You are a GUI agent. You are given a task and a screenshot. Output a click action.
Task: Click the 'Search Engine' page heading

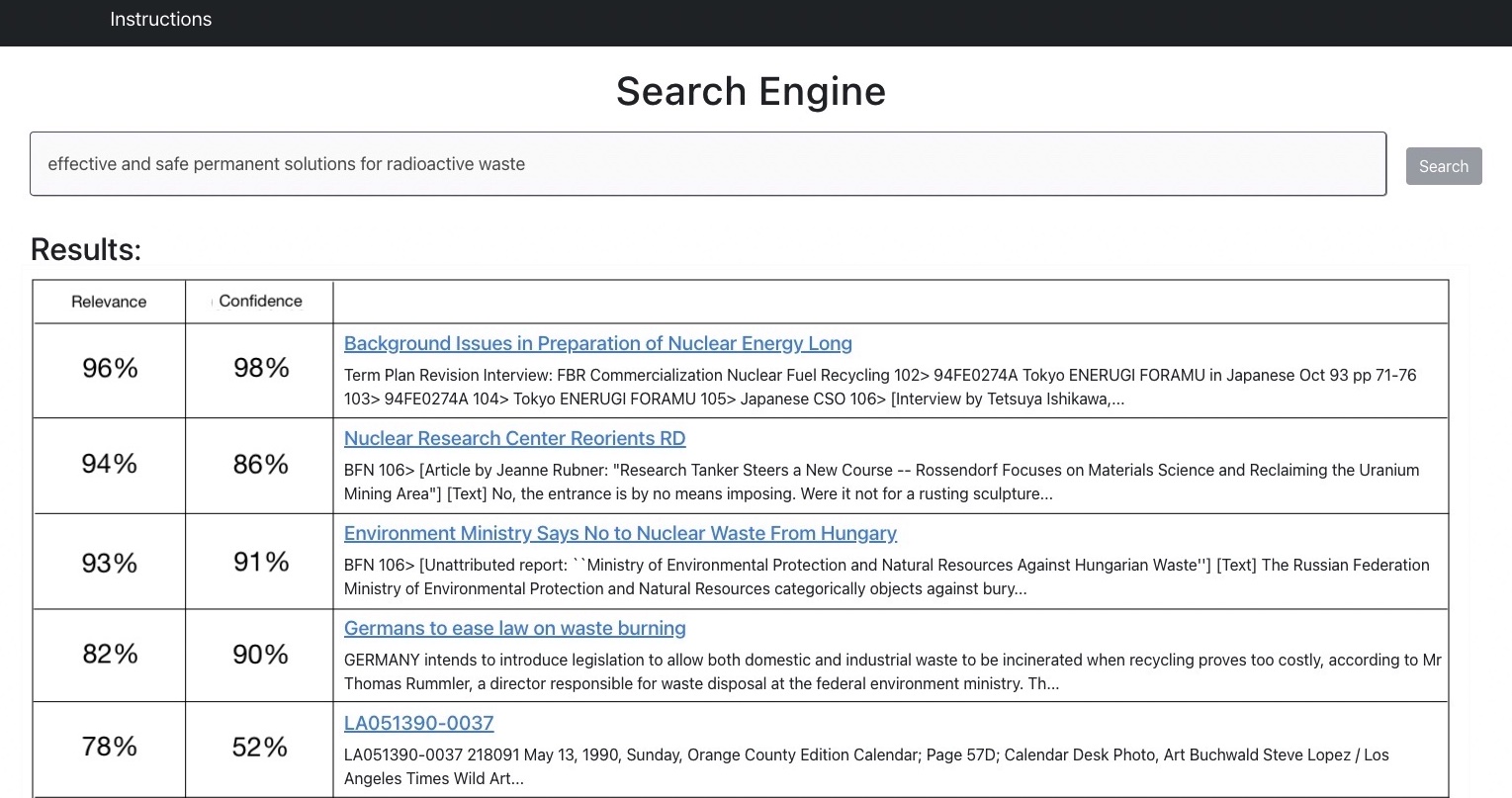point(751,92)
